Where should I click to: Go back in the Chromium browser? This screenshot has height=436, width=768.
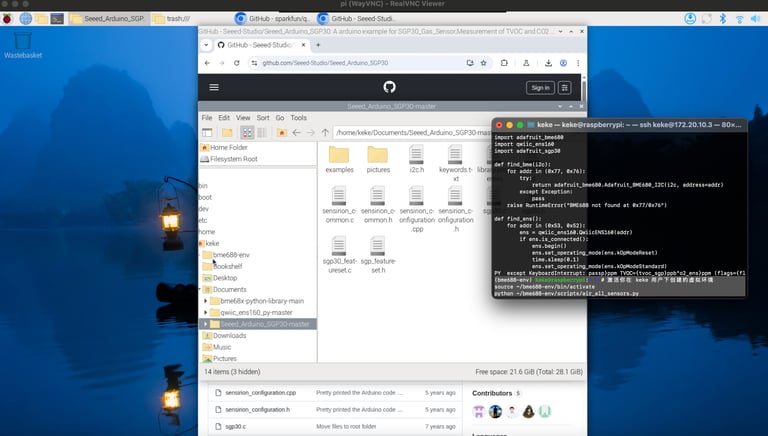[x=207, y=63]
